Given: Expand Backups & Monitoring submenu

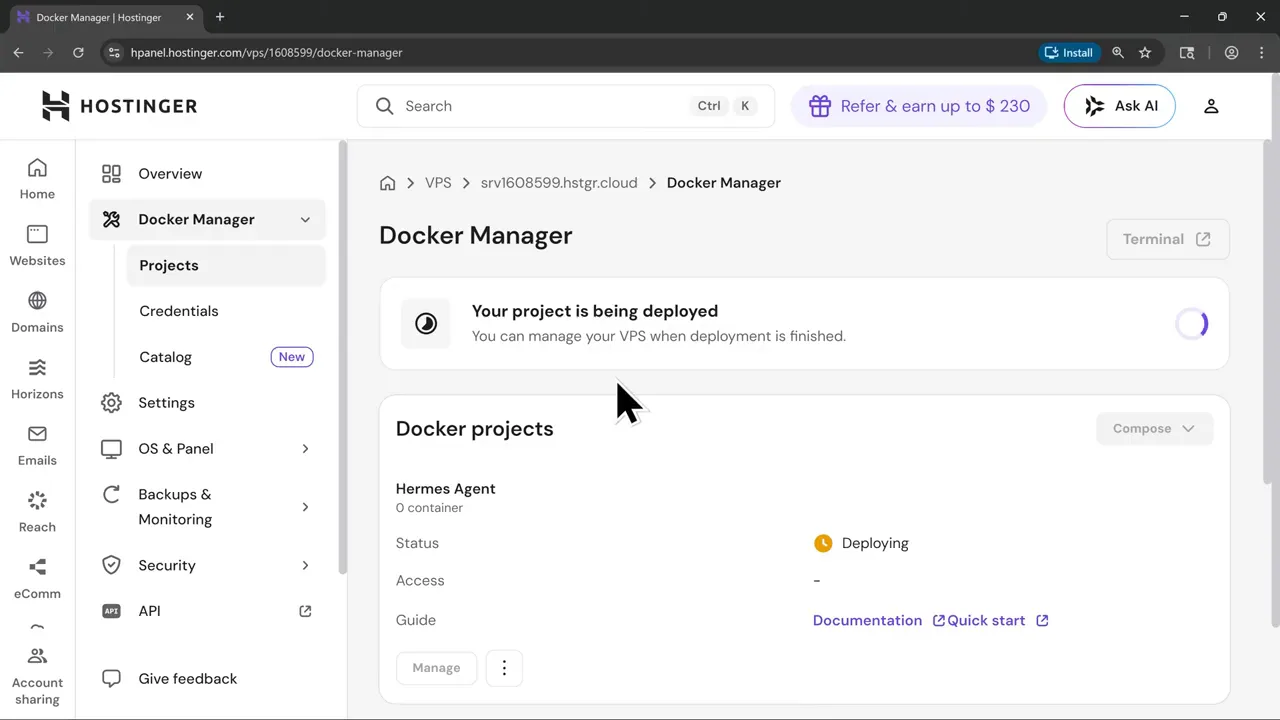Looking at the screenshot, I should 305,507.
